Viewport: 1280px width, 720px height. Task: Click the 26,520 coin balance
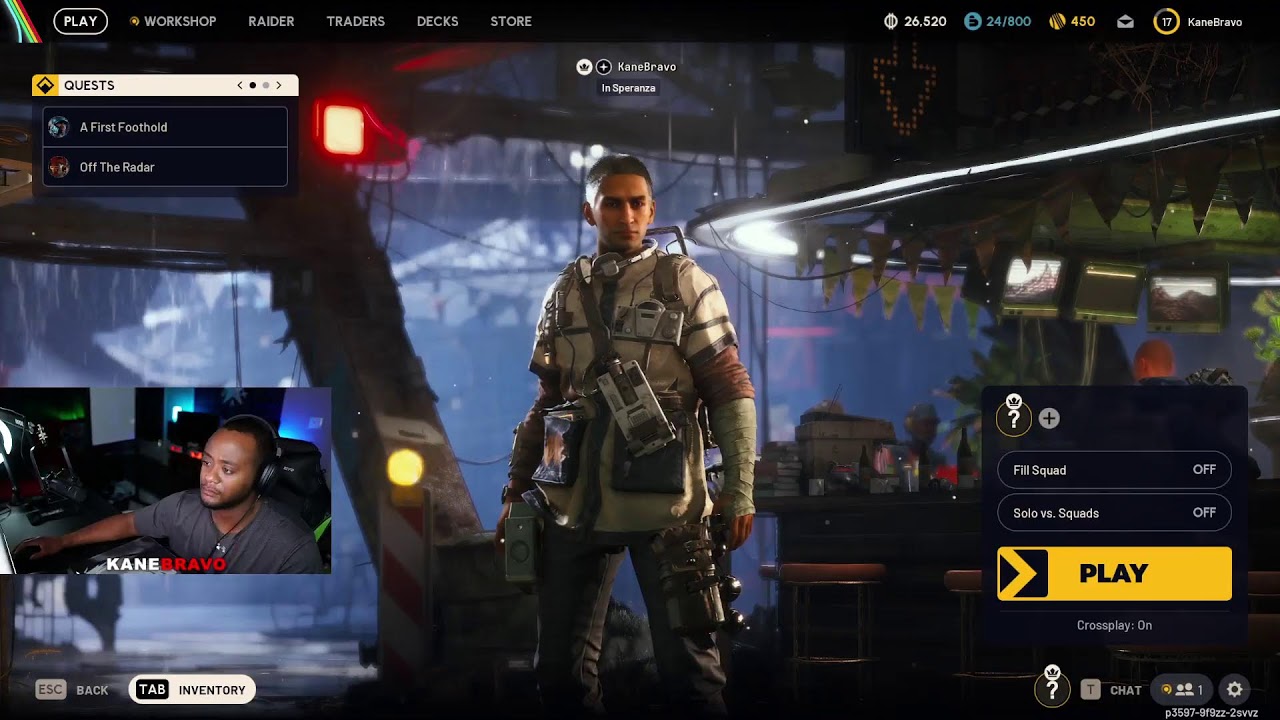[x=925, y=21]
